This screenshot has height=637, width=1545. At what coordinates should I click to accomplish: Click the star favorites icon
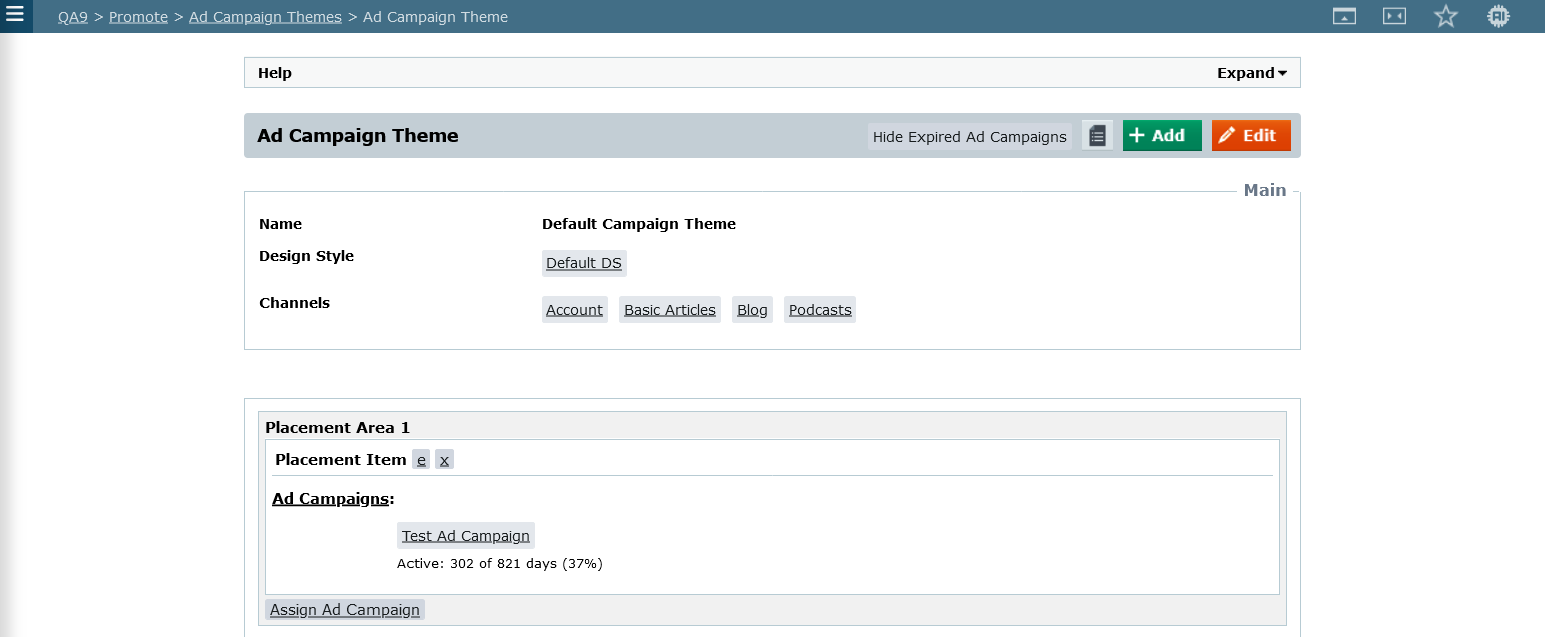tap(1445, 16)
